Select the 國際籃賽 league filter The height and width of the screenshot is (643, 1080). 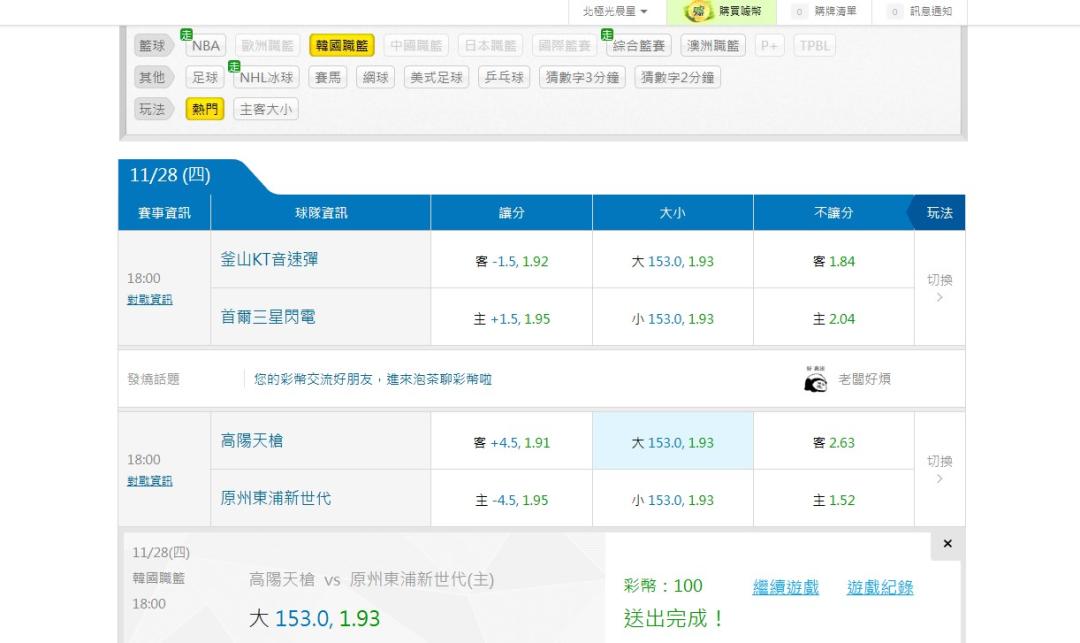[x=565, y=45]
